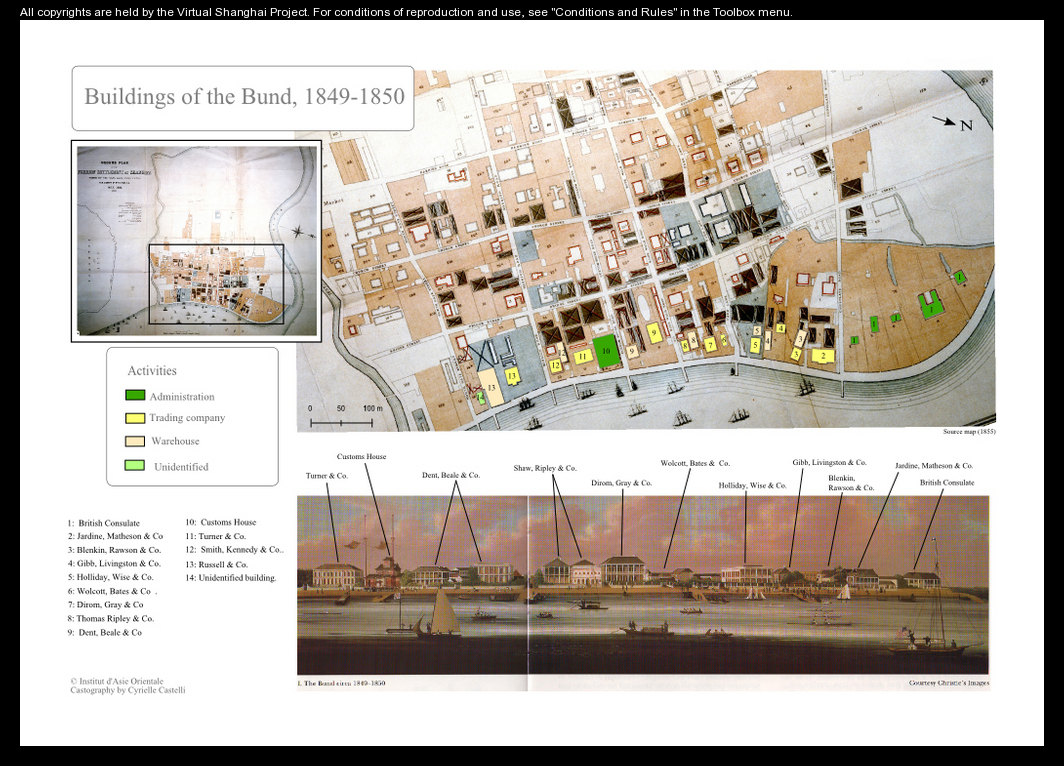The image size is (1064, 766).
Task: Click the 100 m scale bar
Action: pos(340,421)
